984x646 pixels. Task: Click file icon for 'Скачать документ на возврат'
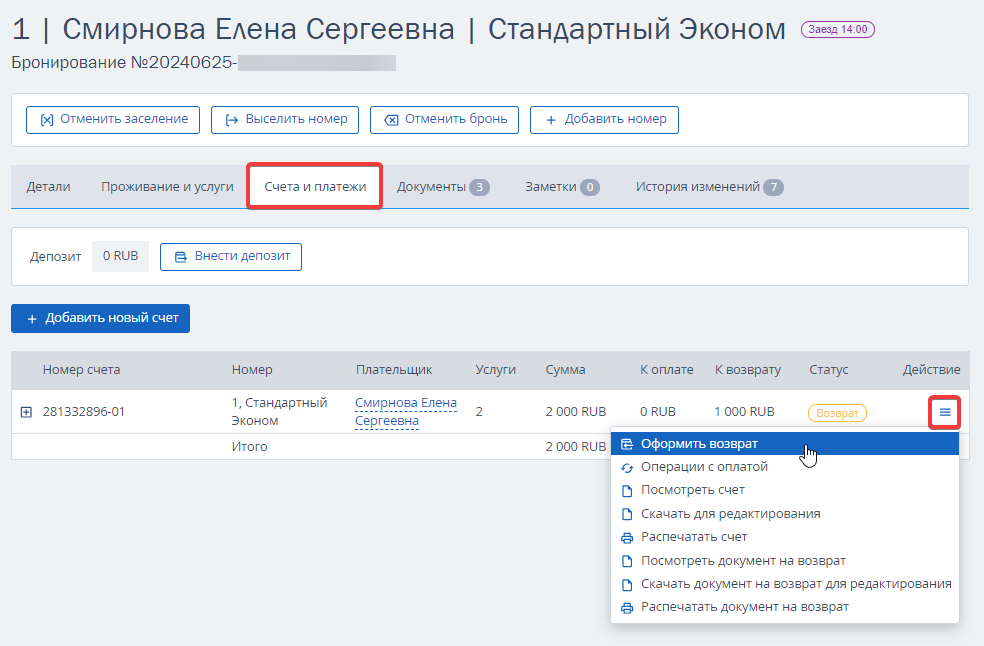(626, 585)
